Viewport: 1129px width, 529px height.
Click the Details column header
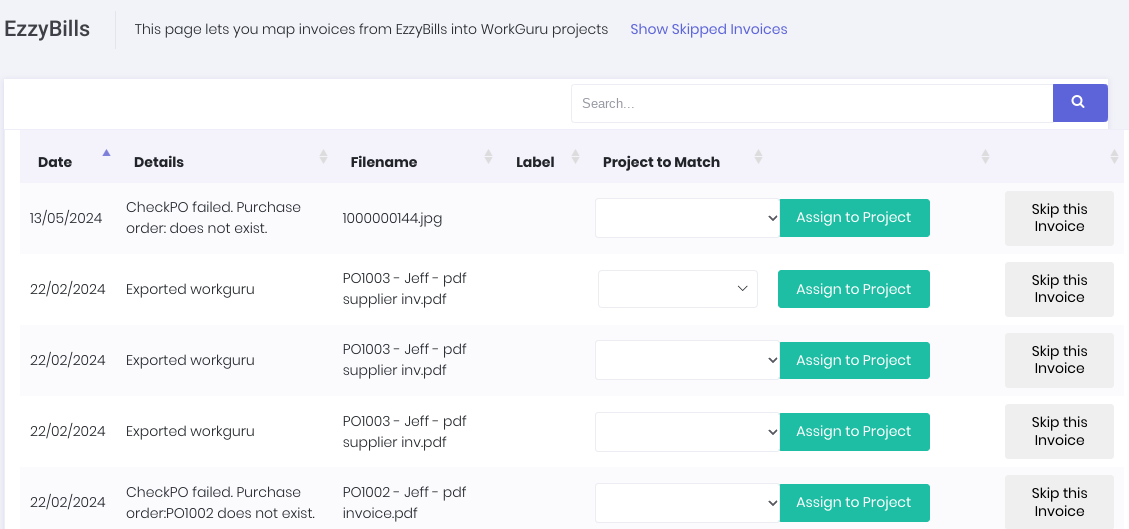pos(158,162)
